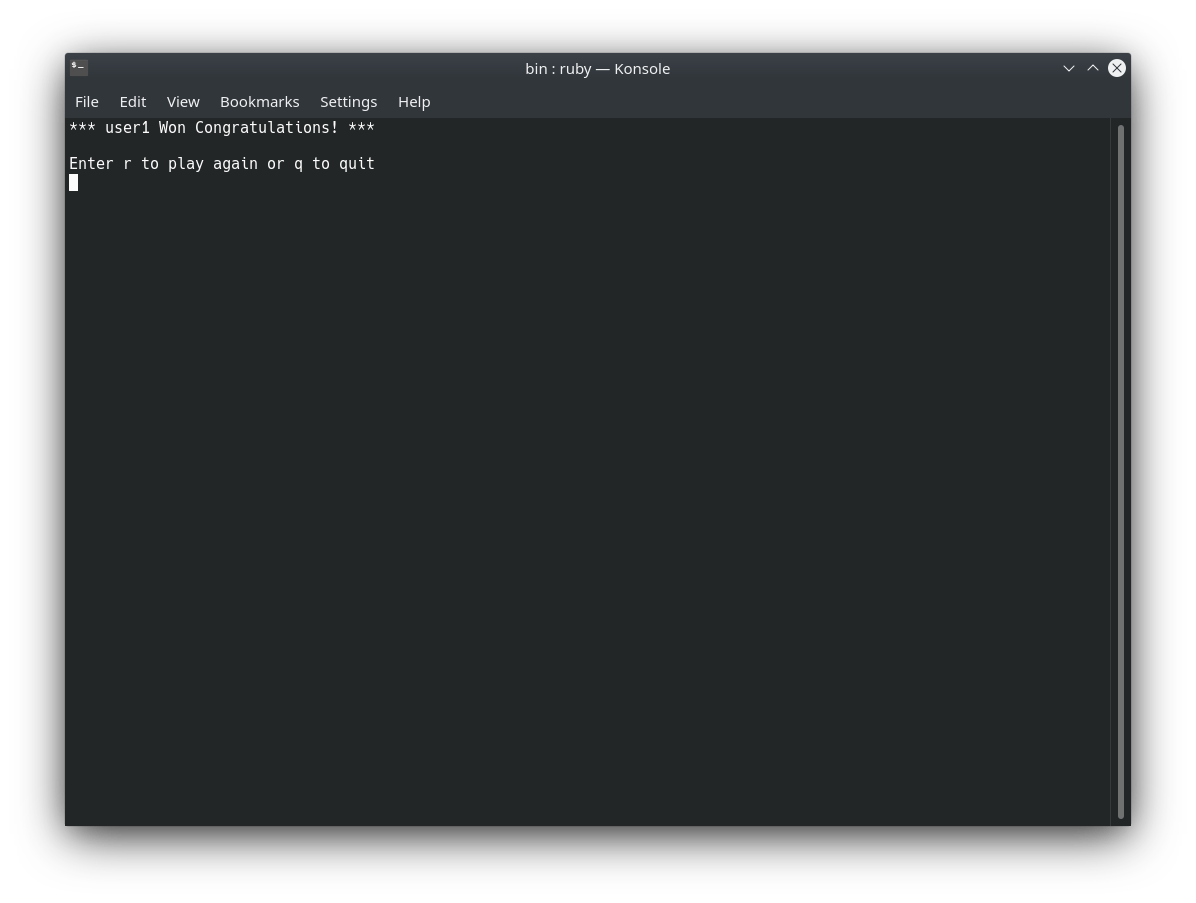Open the View menu
The image size is (1196, 903).
pos(183,101)
